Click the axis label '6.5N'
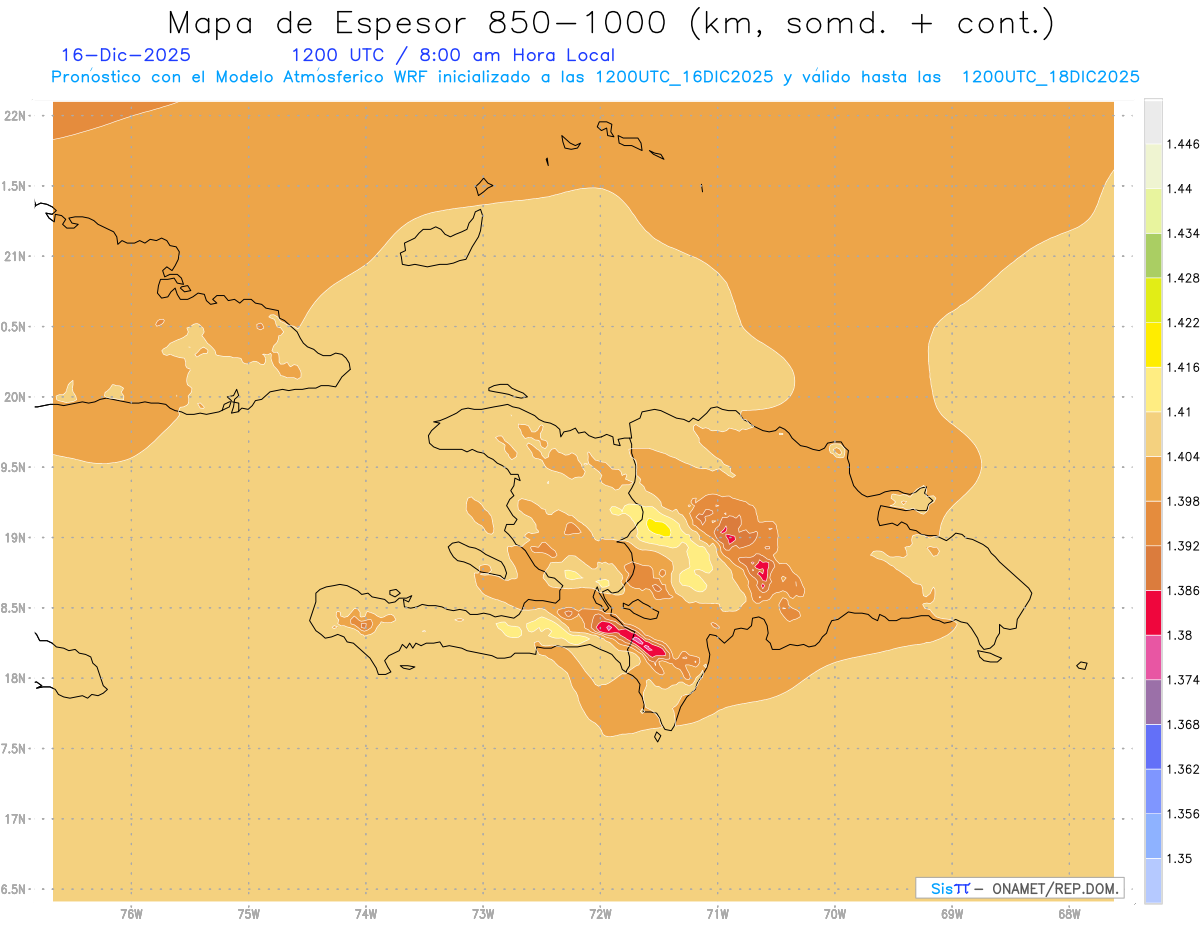The image size is (1200, 927). tap(15, 889)
